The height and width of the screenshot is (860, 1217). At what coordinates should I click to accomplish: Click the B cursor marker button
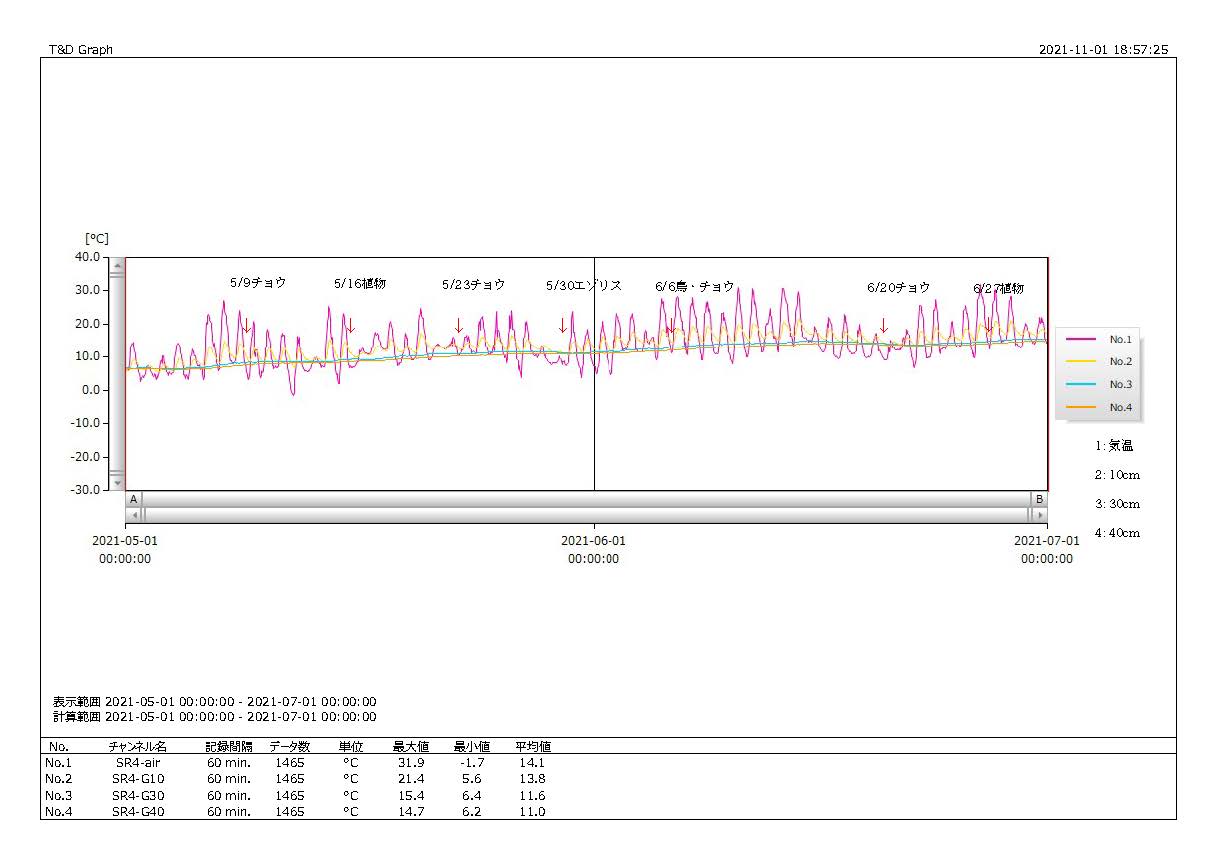pyautogui.click(x=1039, y=499)
